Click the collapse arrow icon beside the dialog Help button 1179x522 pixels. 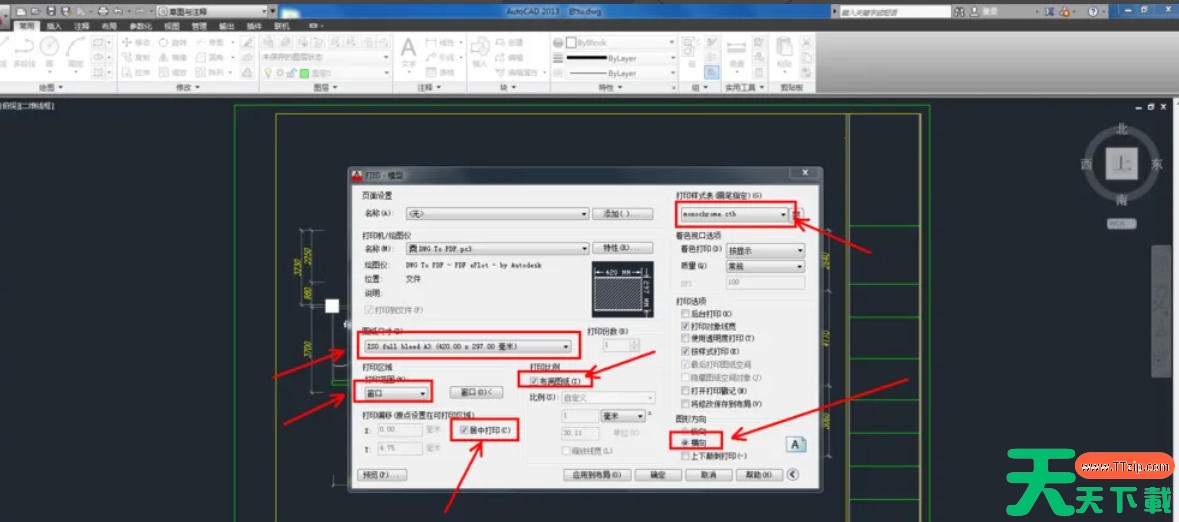click(x=793, y=475)
